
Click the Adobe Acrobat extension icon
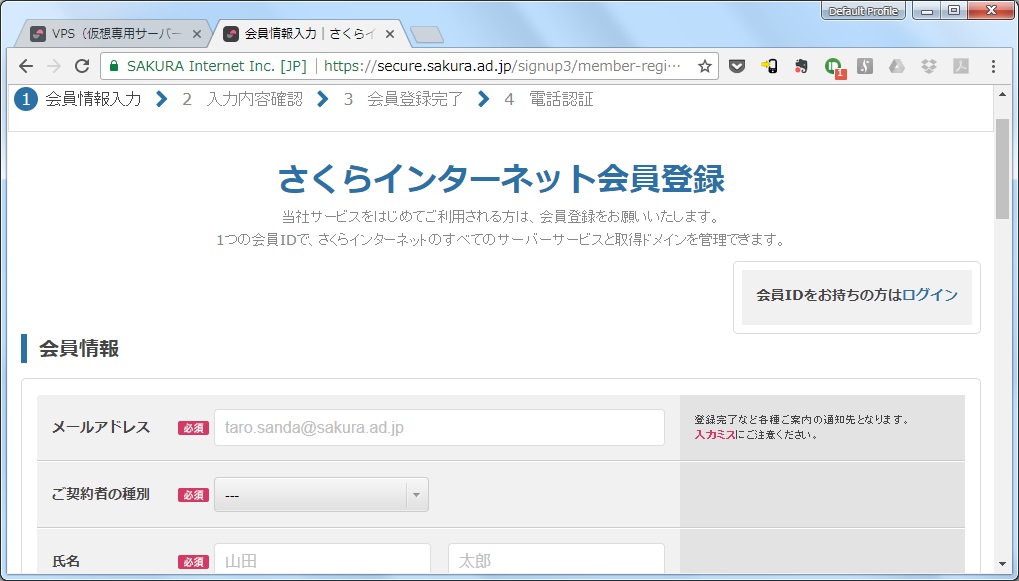[x=961, y=66]
